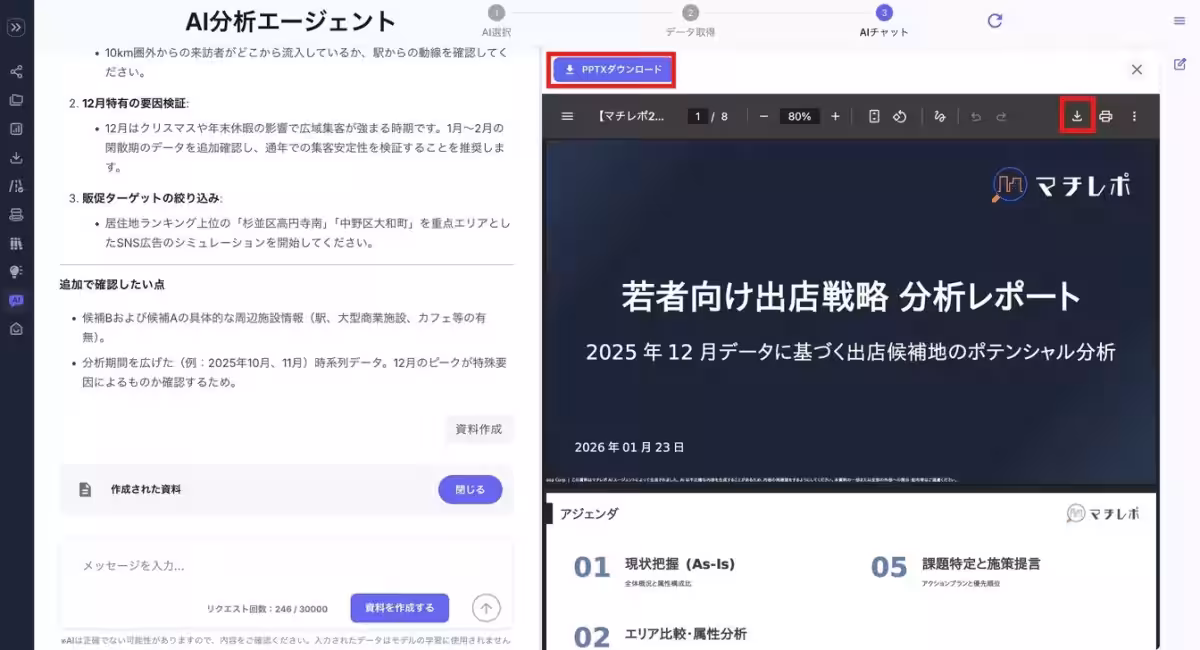The height and width of the screenshot is (650, 1200).
Task: Expand the left navigation with the chevron icon
Action: [15, 28]
